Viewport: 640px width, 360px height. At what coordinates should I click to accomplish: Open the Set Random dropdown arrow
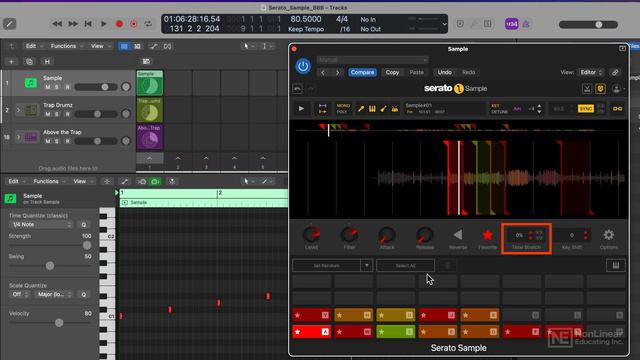point(367,266)
